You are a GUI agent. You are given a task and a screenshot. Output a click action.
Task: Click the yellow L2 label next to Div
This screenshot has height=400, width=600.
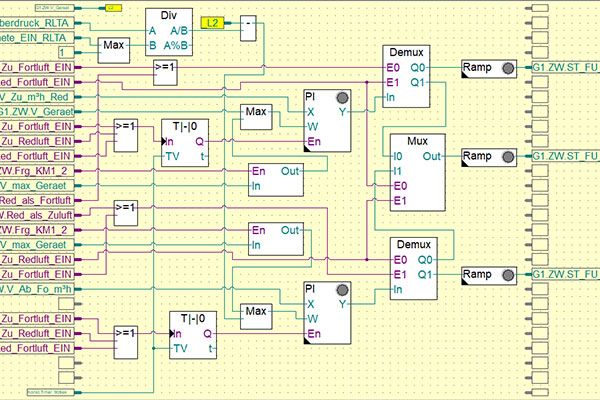pyautogui.click(x=213, y=22)
